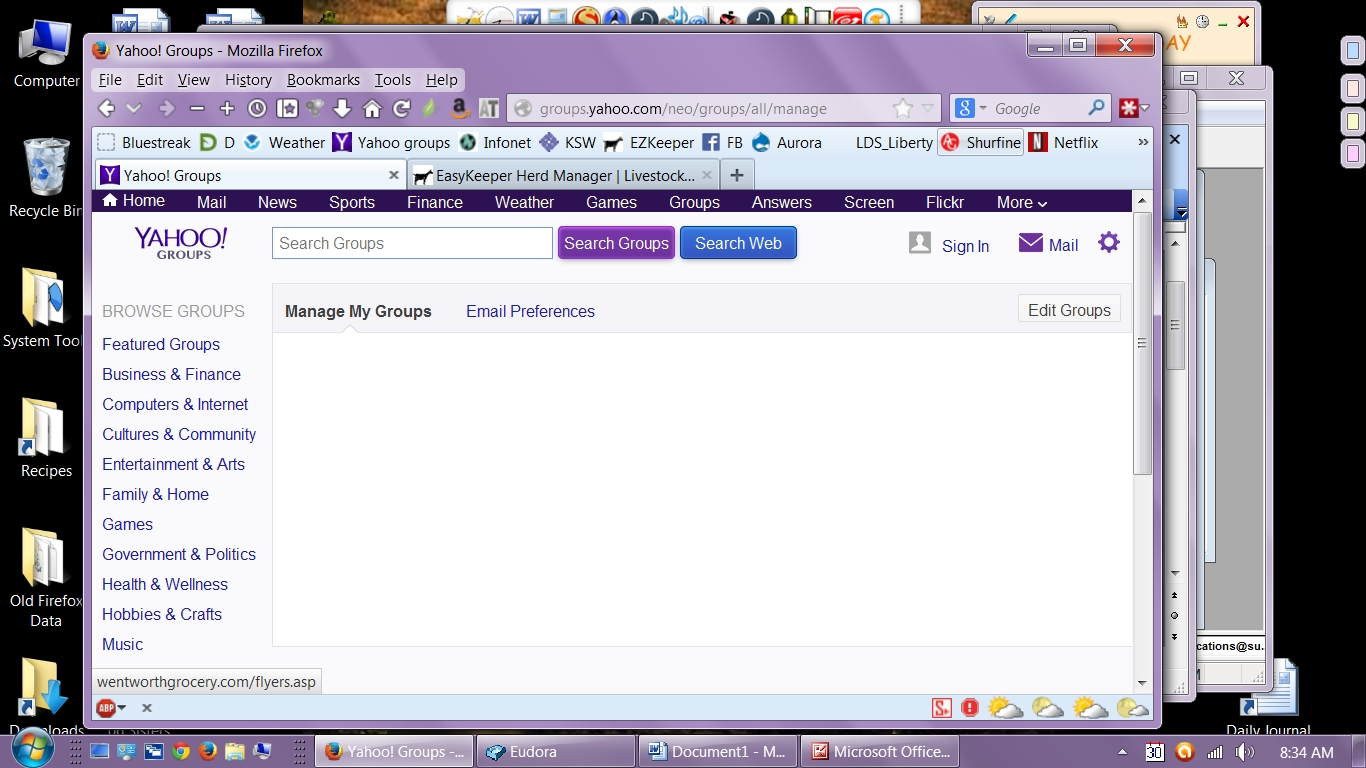Show hidden system tray icons
The image size is (1366, 768).
click(1122, 752)
